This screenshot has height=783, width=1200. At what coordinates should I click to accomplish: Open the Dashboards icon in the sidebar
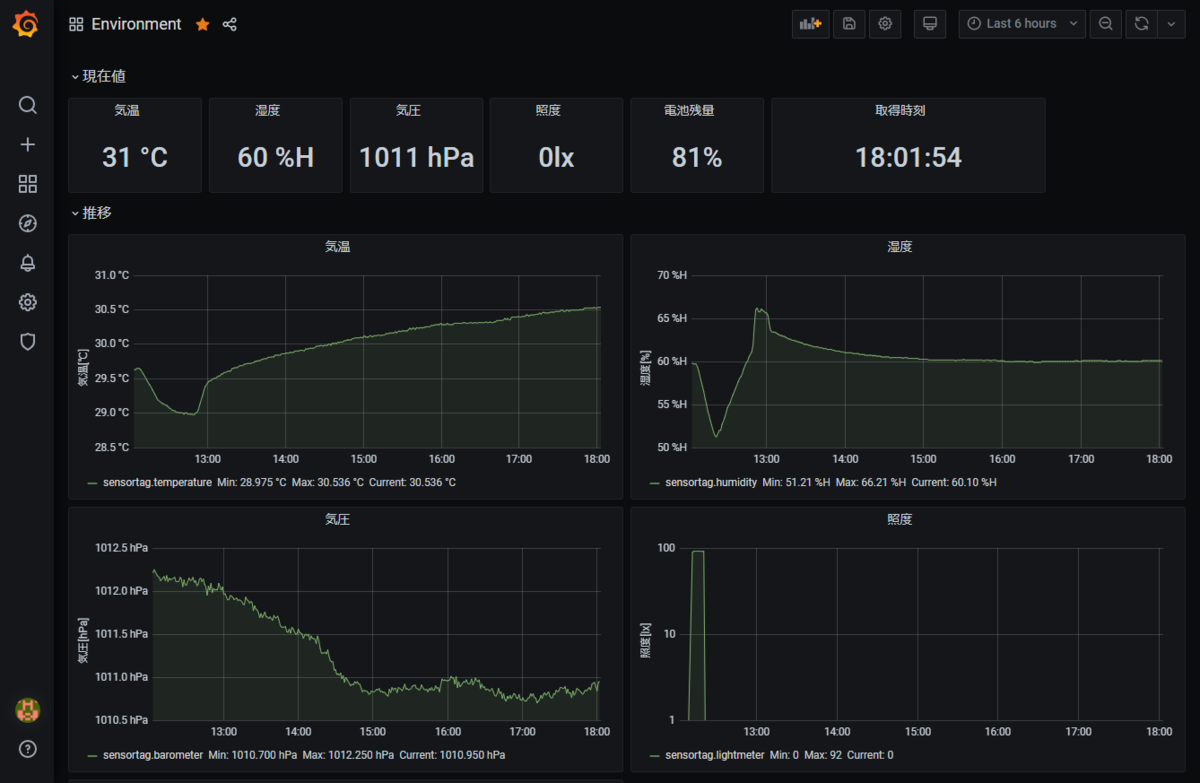coord(28,184)
